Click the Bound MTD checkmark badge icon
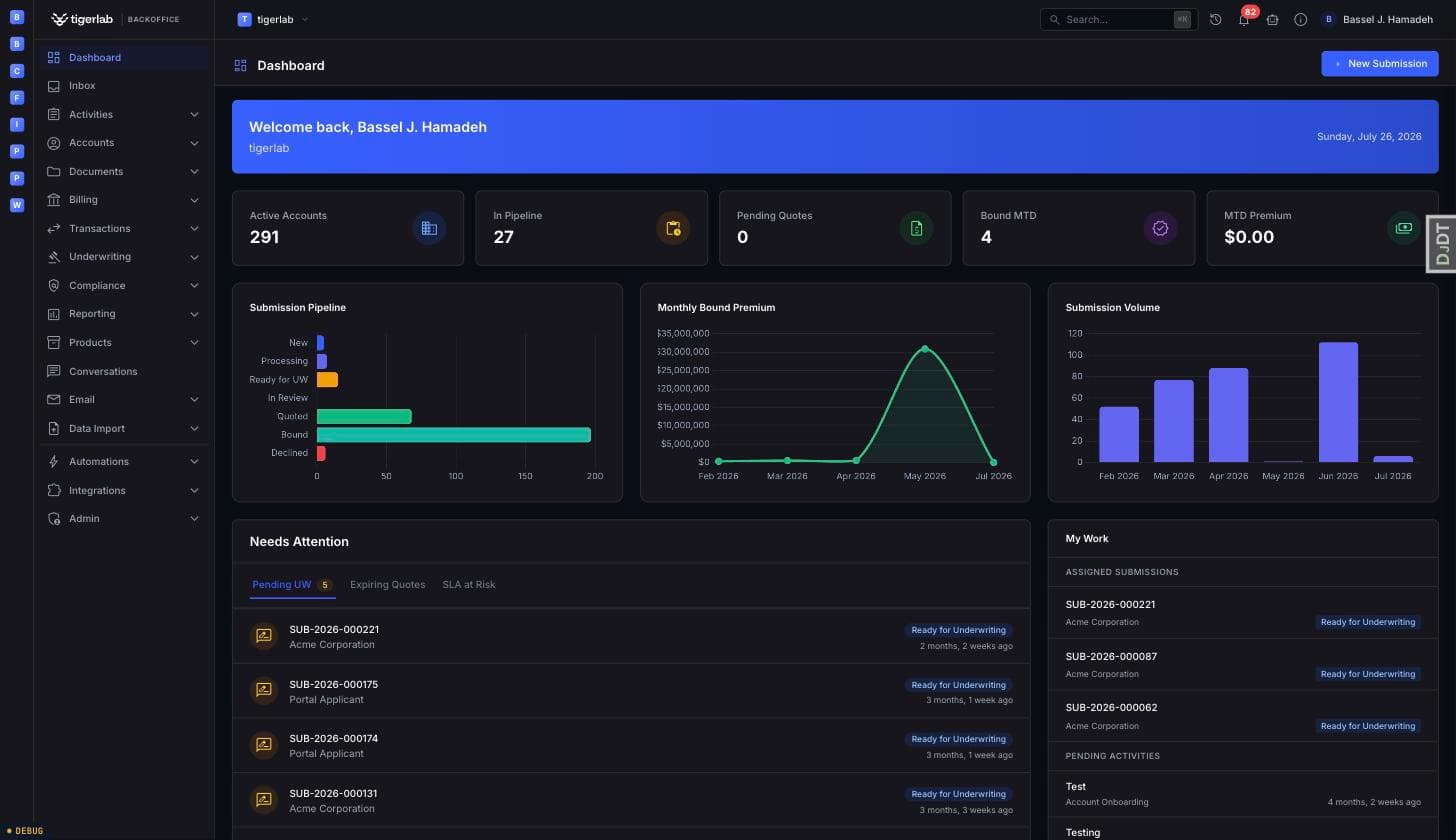 (x=1160, y=228)
